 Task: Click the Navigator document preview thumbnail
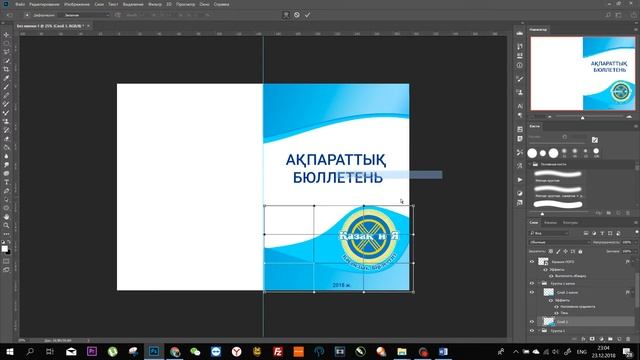coord(582,73)
